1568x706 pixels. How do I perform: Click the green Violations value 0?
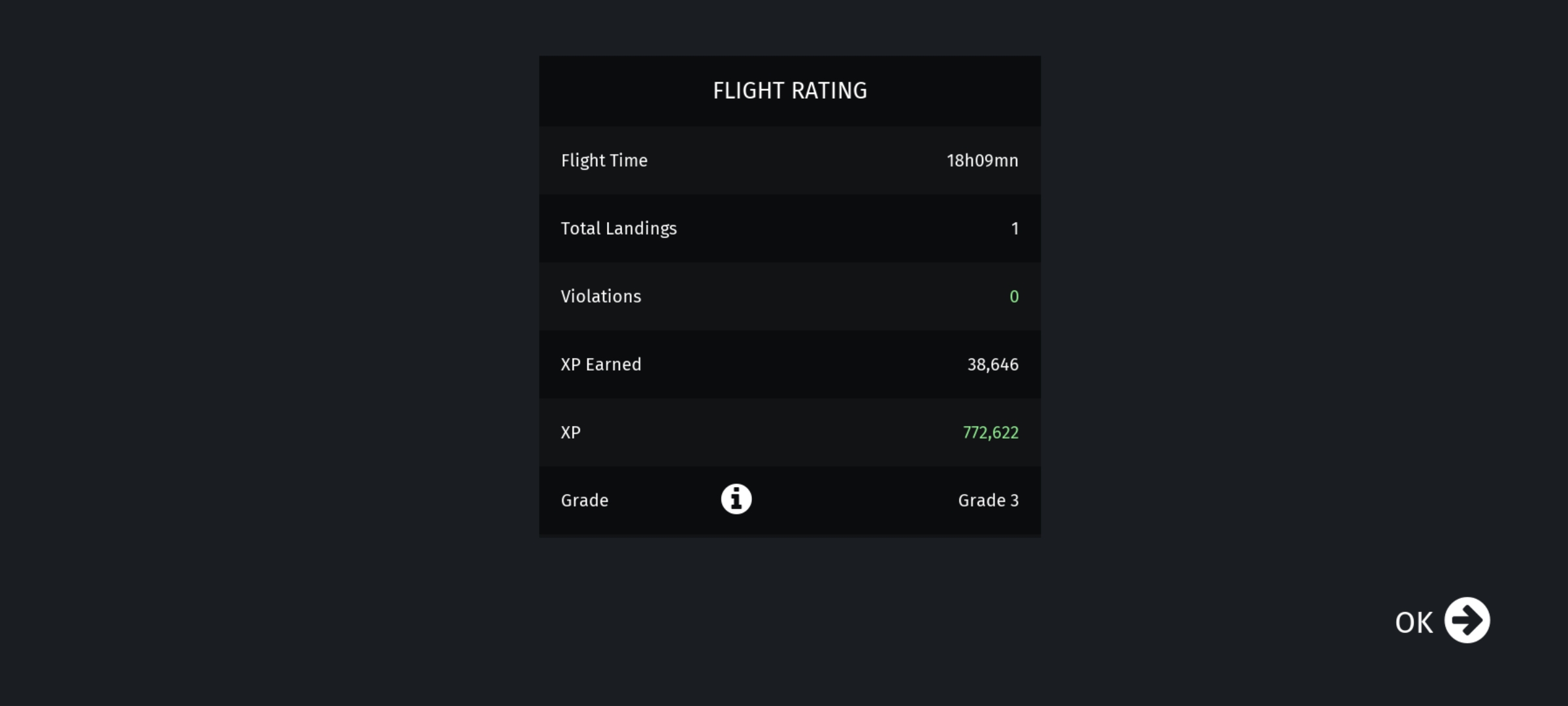[1014, 297]
